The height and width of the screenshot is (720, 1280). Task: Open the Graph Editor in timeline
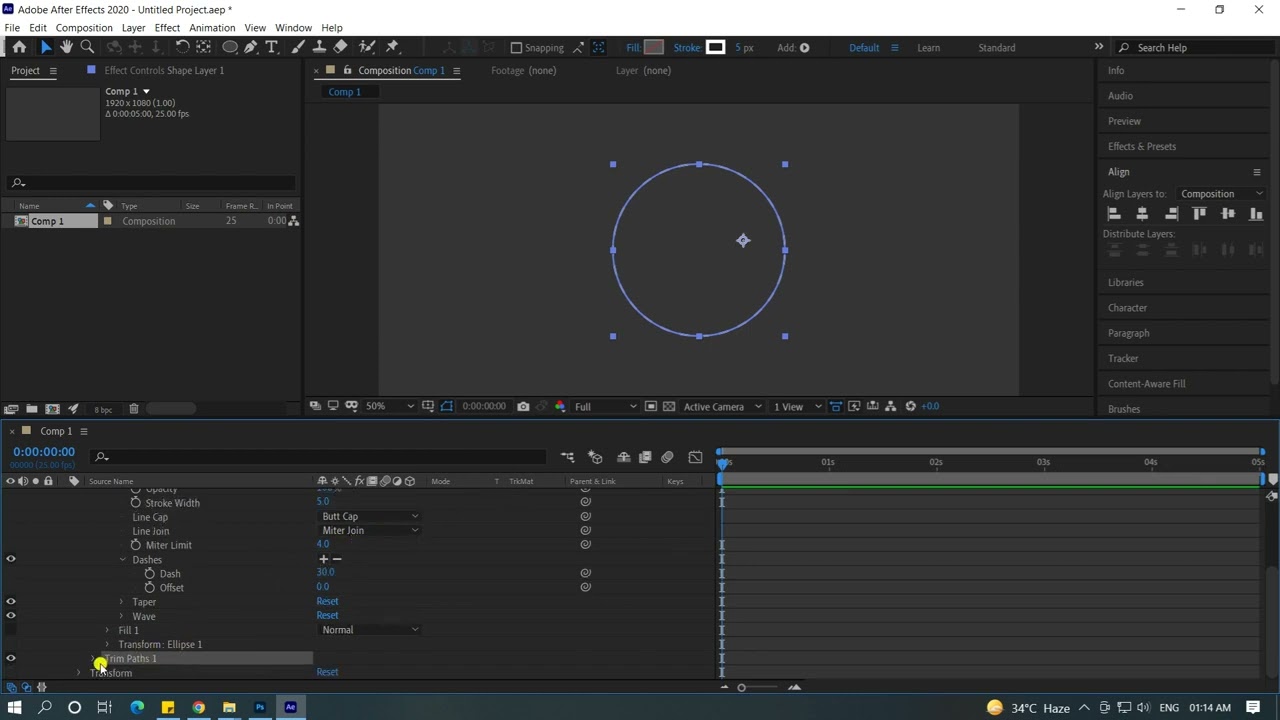695,457
